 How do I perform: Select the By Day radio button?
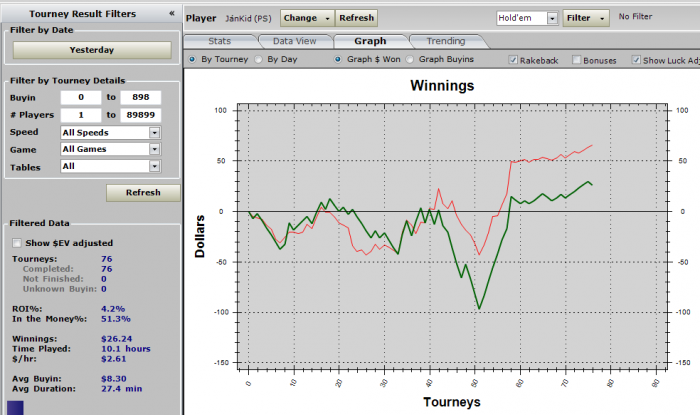tap(258, 59)
